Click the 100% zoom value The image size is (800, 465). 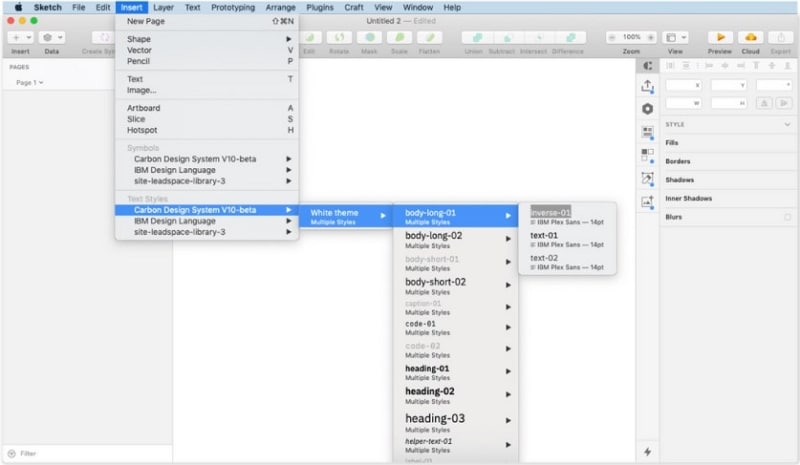(631, 37)
